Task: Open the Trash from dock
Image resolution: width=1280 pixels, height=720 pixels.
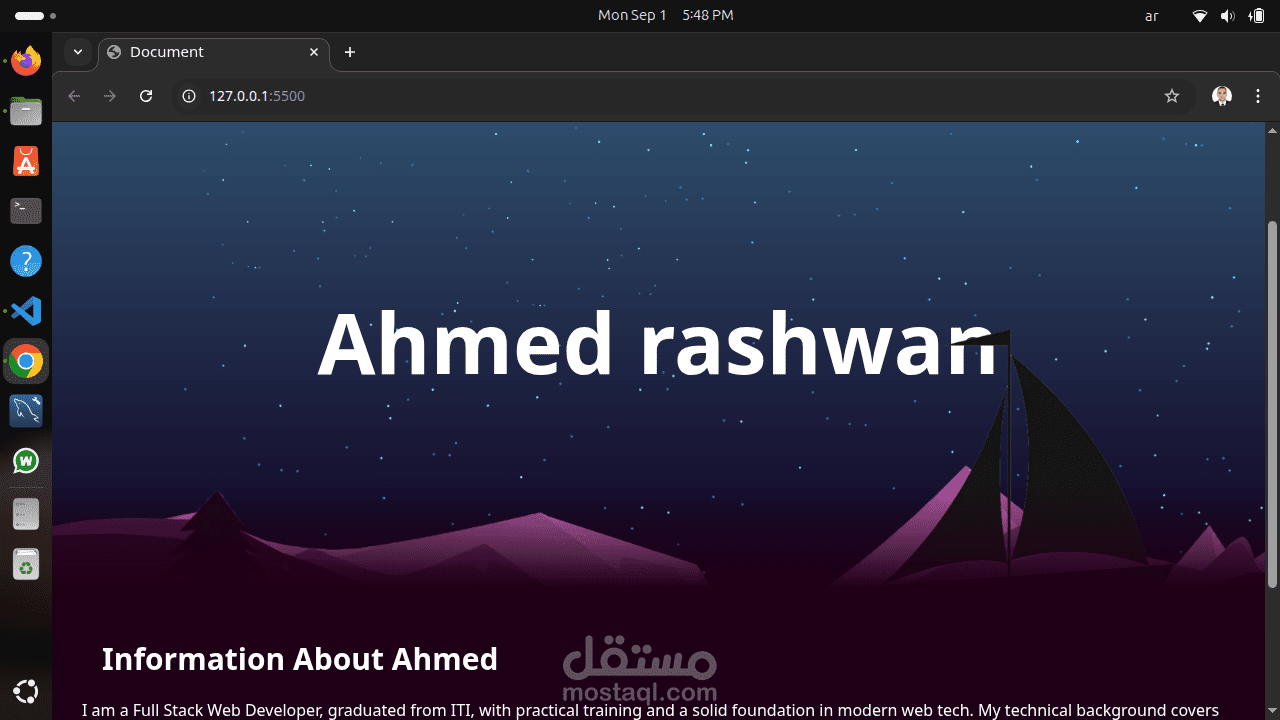Action: coord(26,564)
